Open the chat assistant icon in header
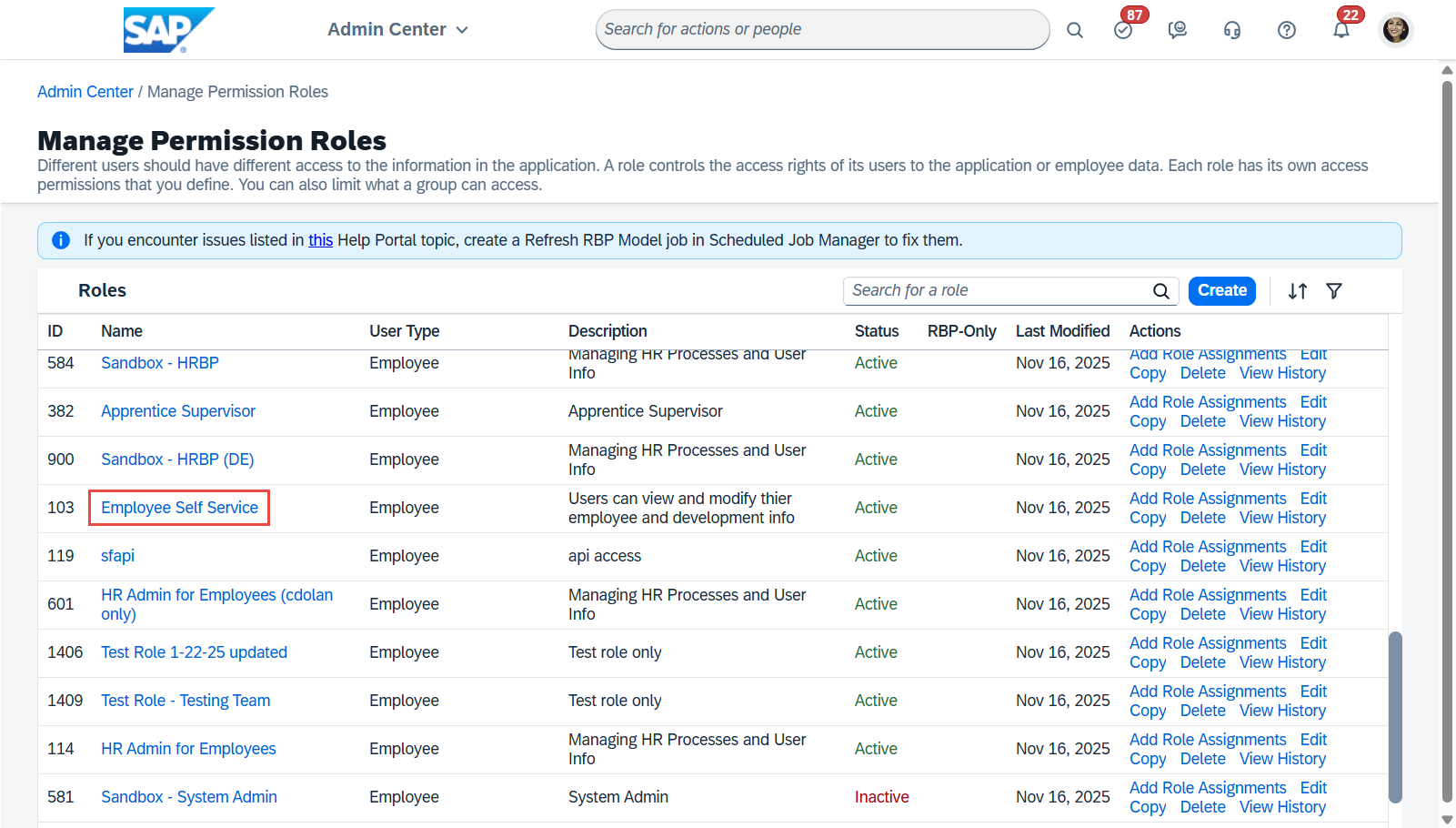Screen dimensions: 1456x828 click(1178, 30)
